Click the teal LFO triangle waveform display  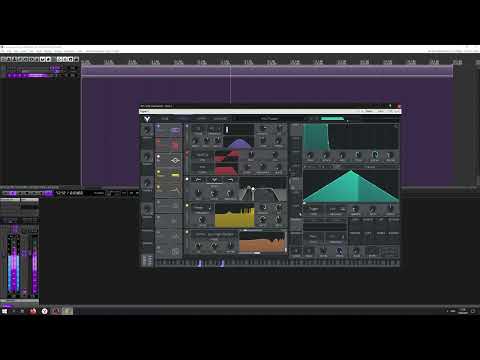351,186
